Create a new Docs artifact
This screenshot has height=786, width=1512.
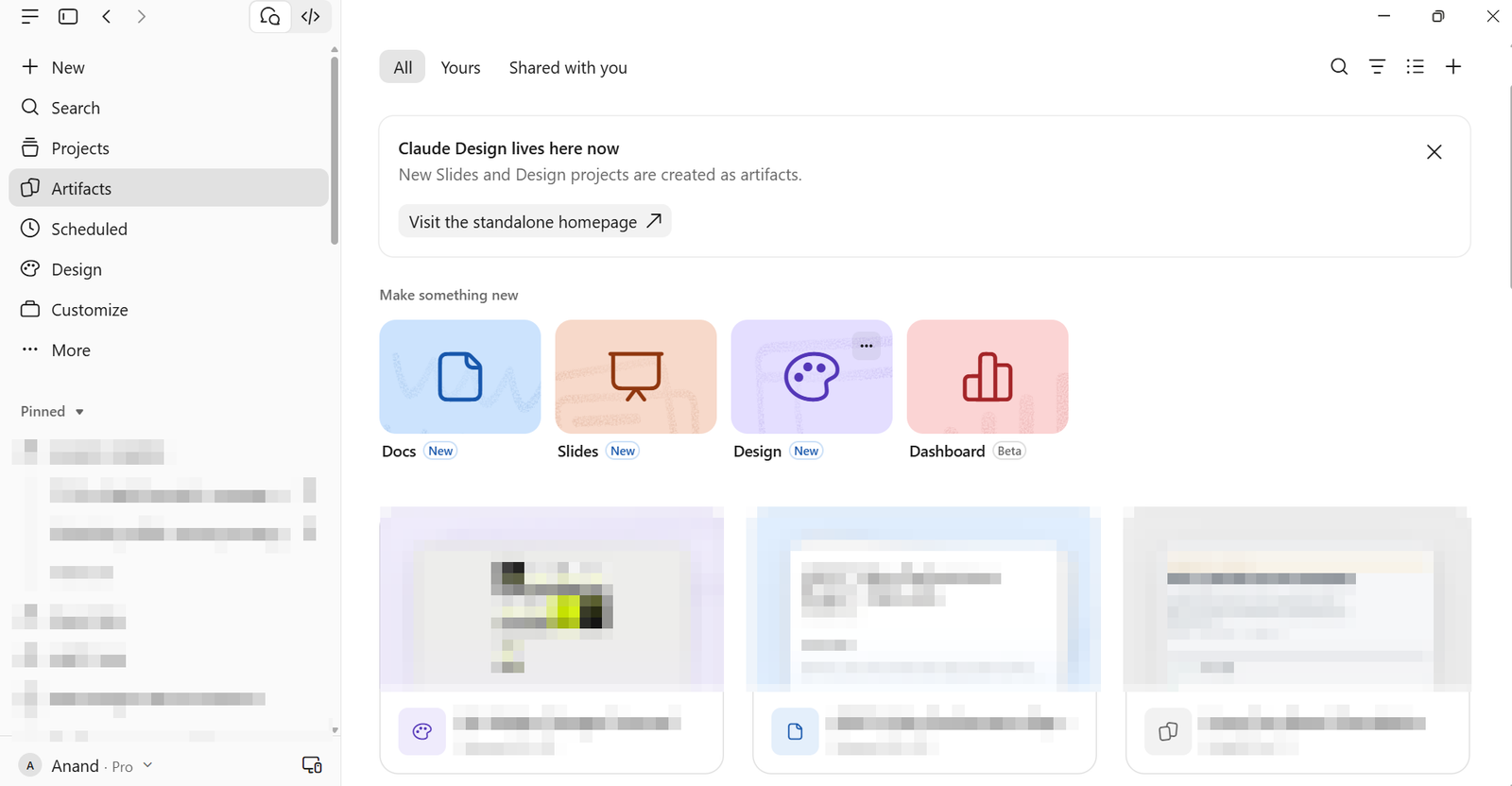[460, 377]
